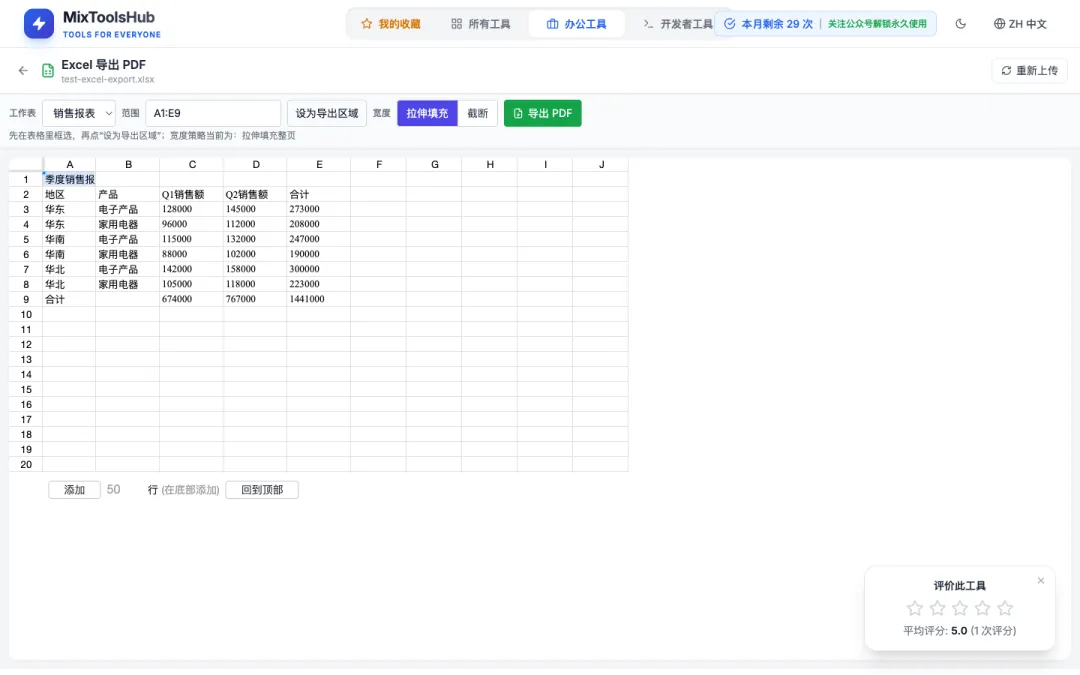1080x675 pixels.
Task: Click the back arrow icon
Action: pyautogui.click(x=23, y=70)
